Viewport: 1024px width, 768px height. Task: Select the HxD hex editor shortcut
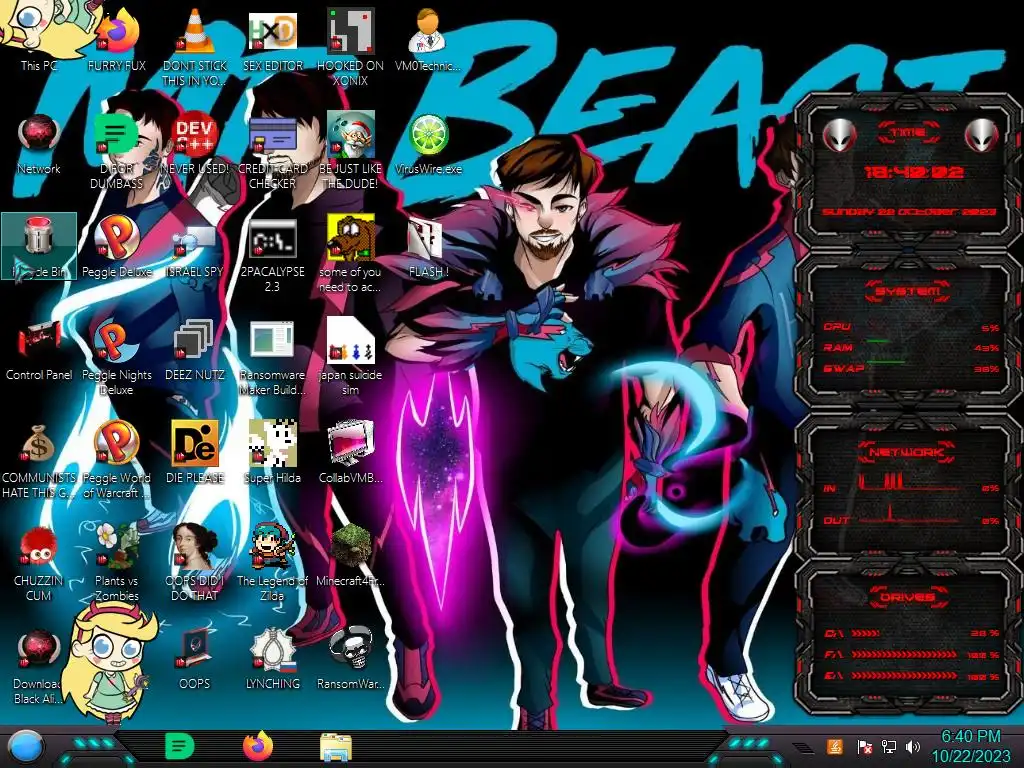272,39
